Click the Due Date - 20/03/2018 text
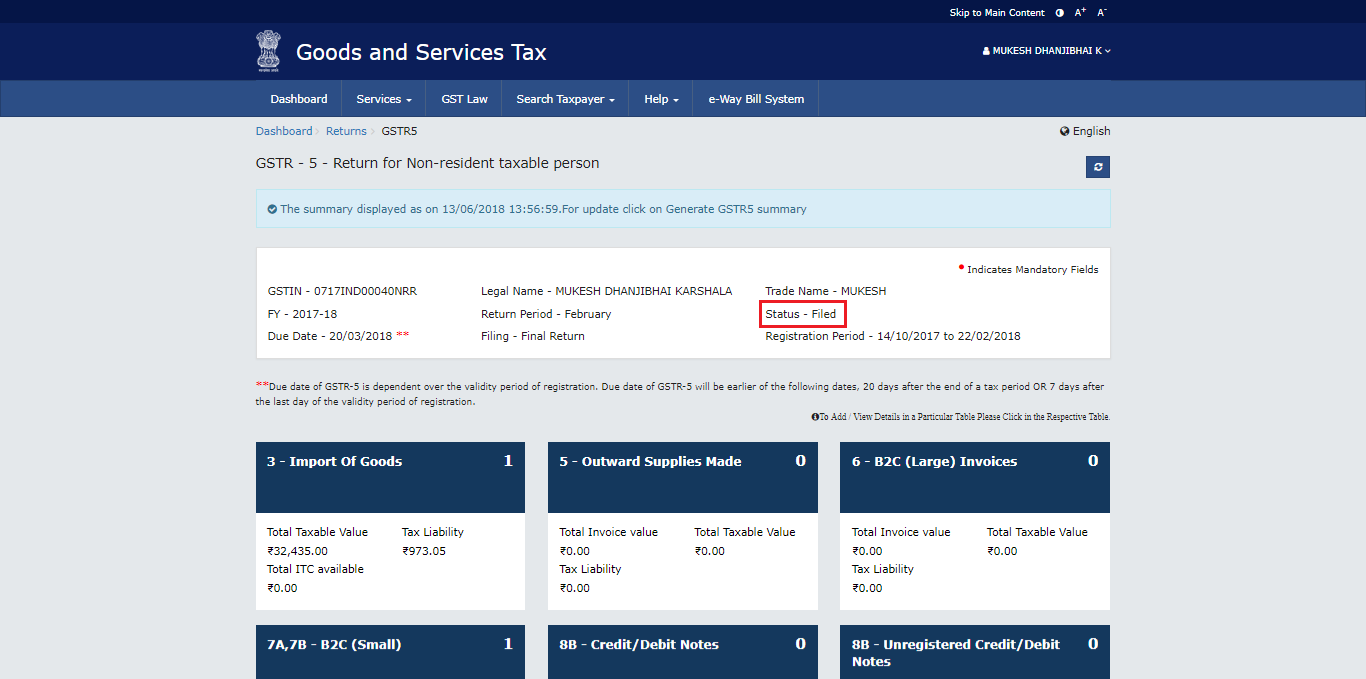This screenshot has width=1366, height=679. click(x=330, y=336)
